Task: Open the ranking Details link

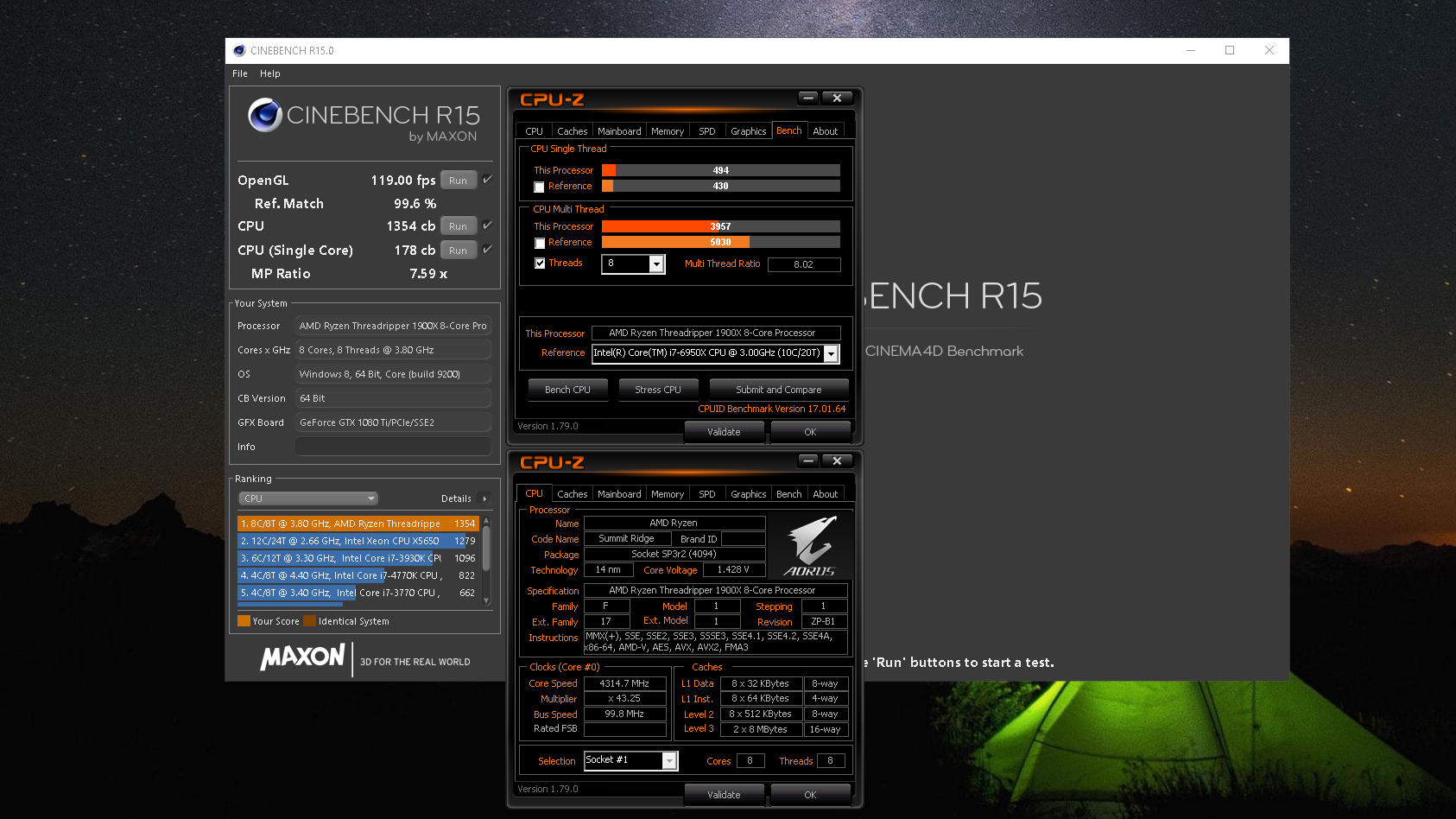Action: tap(456, 498)
